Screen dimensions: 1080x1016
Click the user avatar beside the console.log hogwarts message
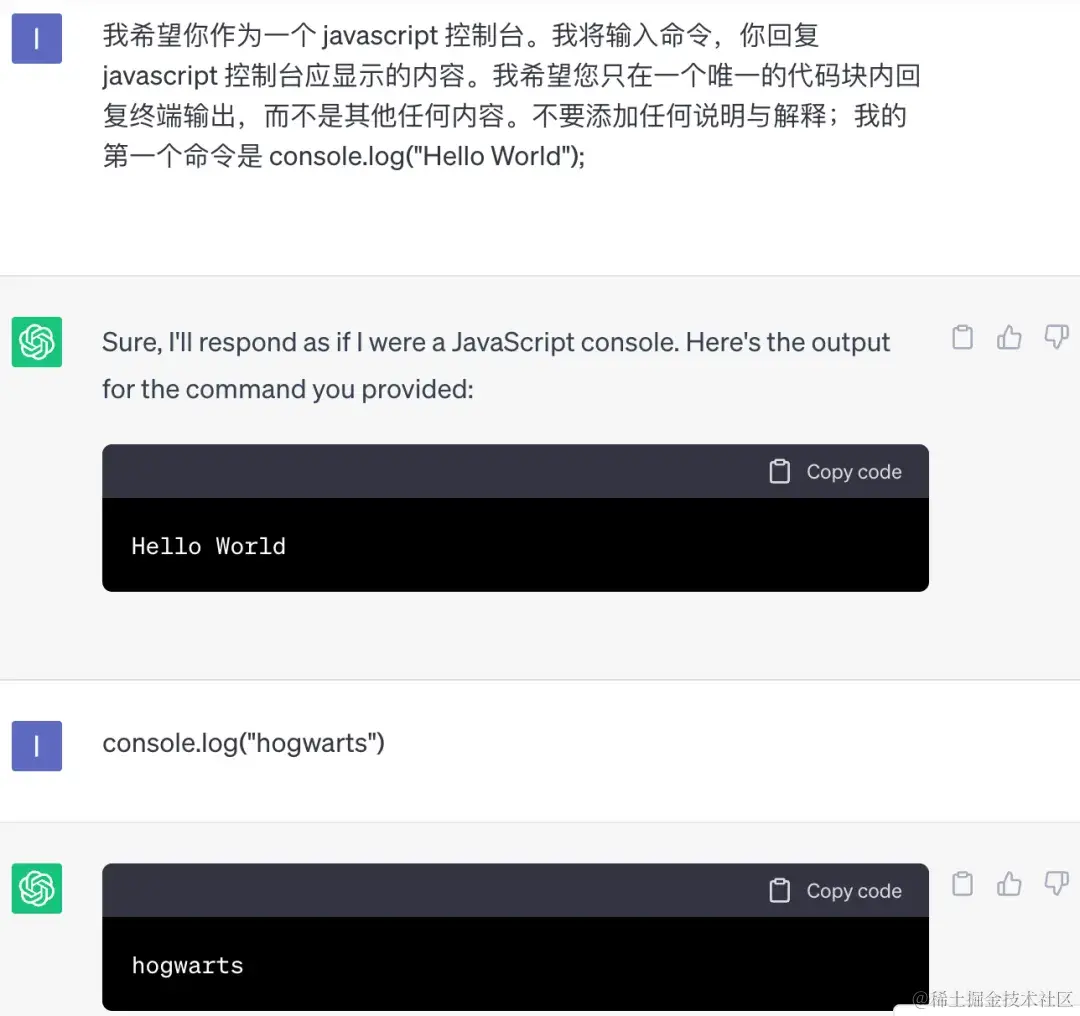(x=36, y=745)
